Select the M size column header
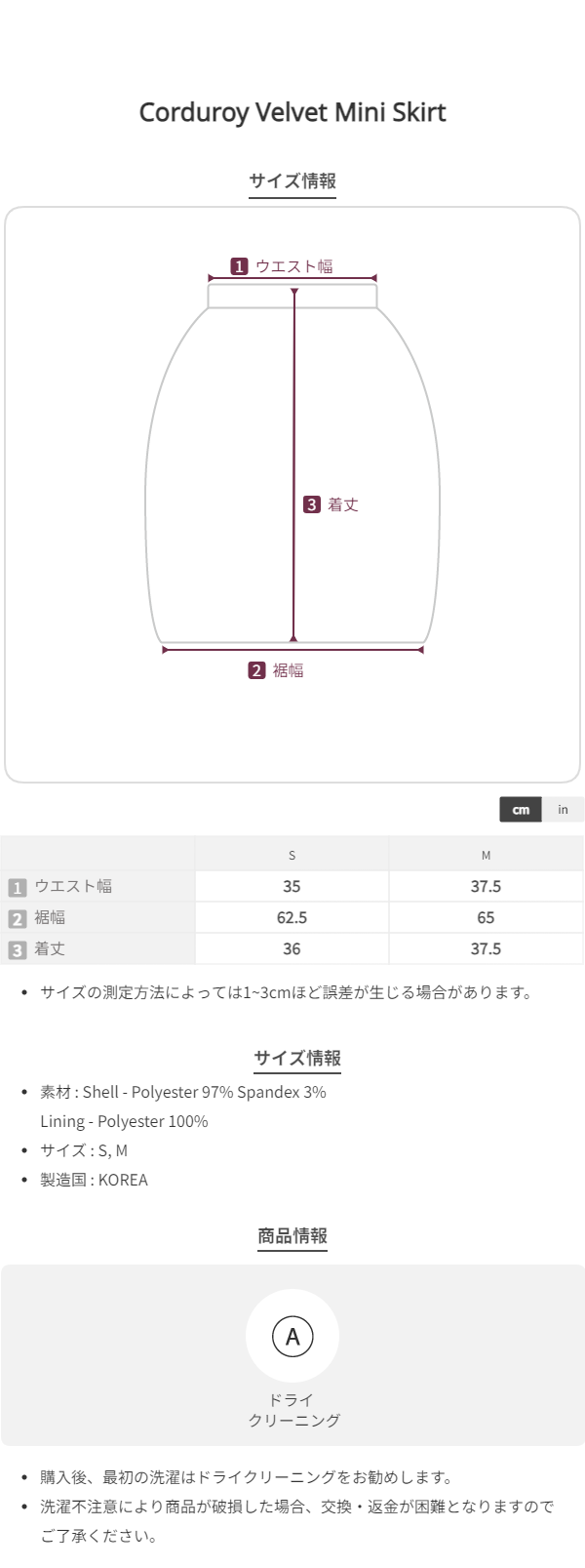 (486, 855)
